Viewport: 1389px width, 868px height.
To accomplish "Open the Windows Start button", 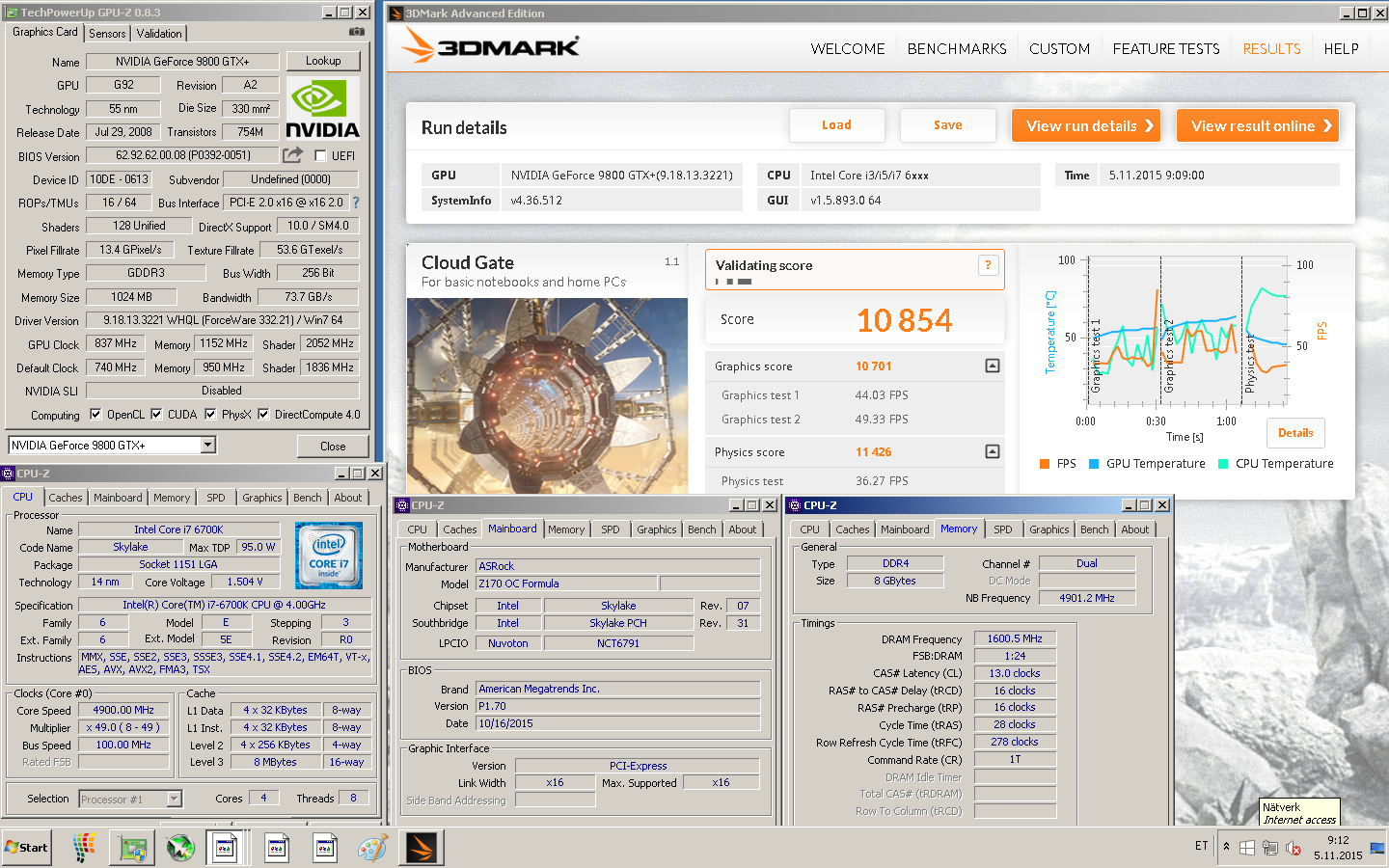I will point(26,848).
